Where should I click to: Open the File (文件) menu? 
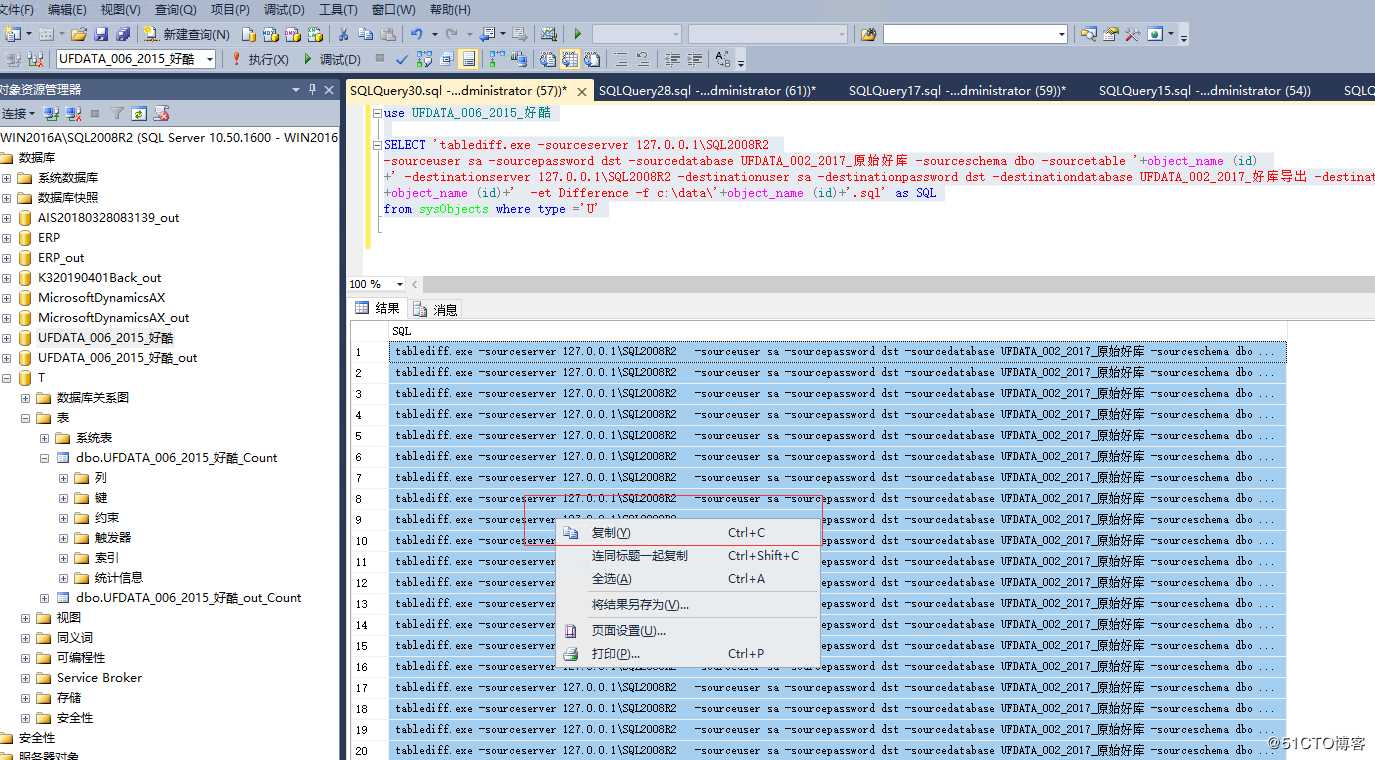pyautogui.click(x=16, y=9)
